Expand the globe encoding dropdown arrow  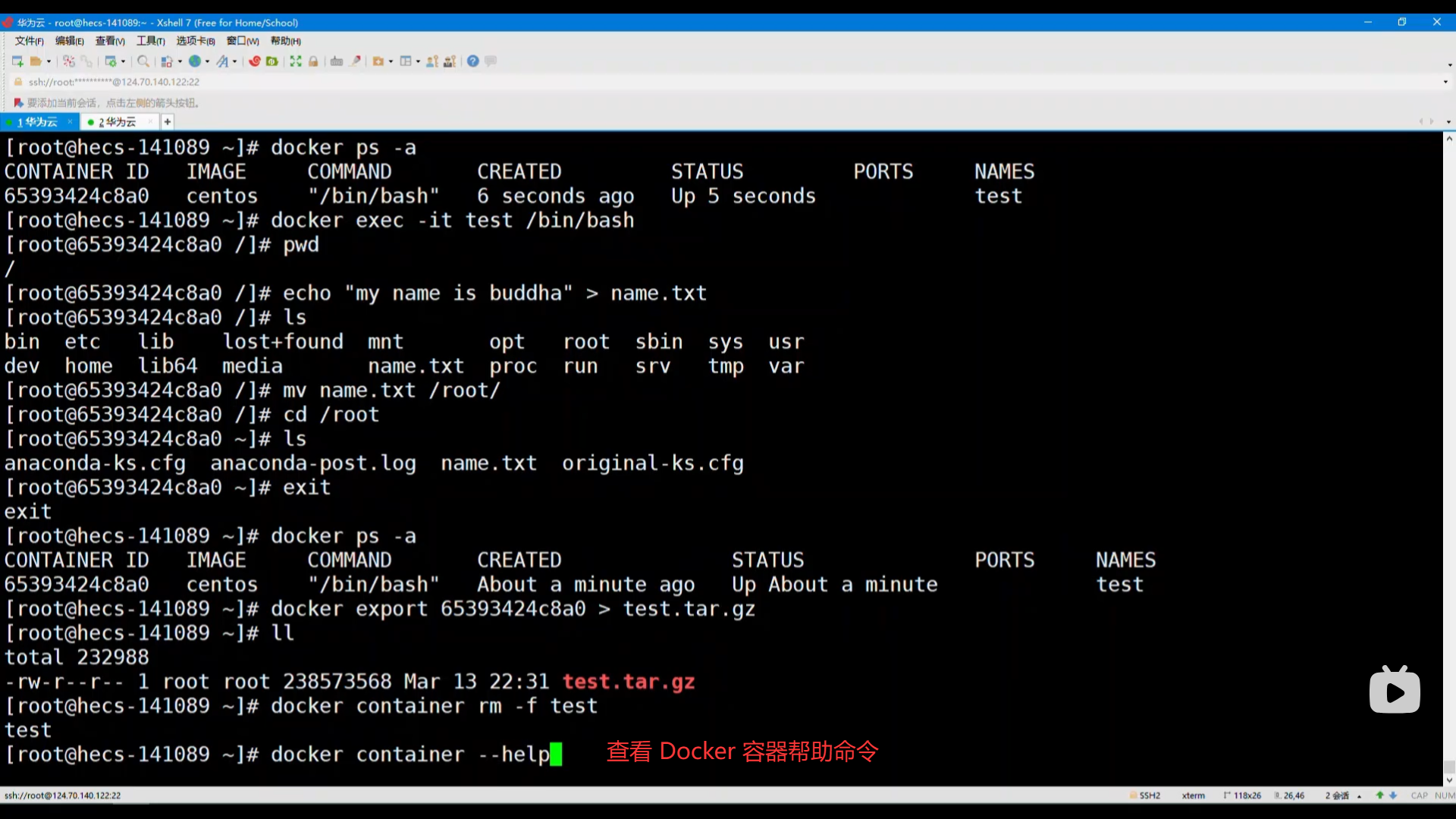[207, 62]
